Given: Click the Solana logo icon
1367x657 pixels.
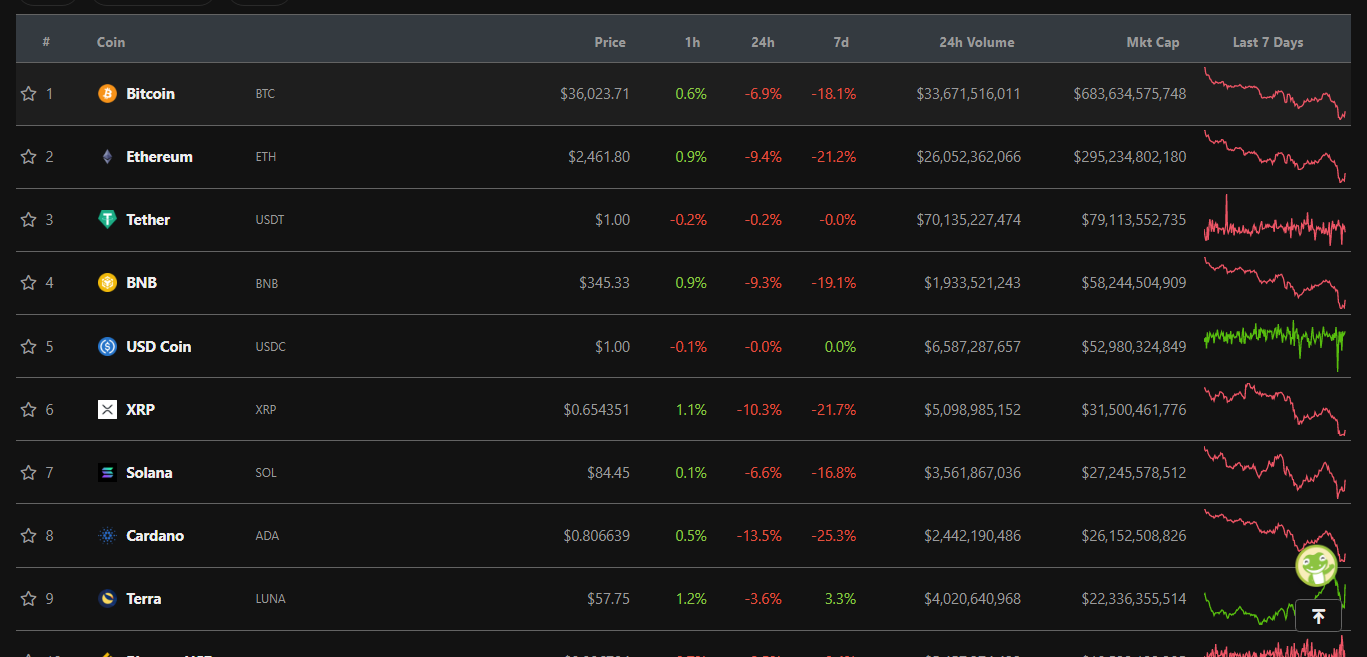Looking at the screenshot, I should pyautogui.click(x=107, y=473).
